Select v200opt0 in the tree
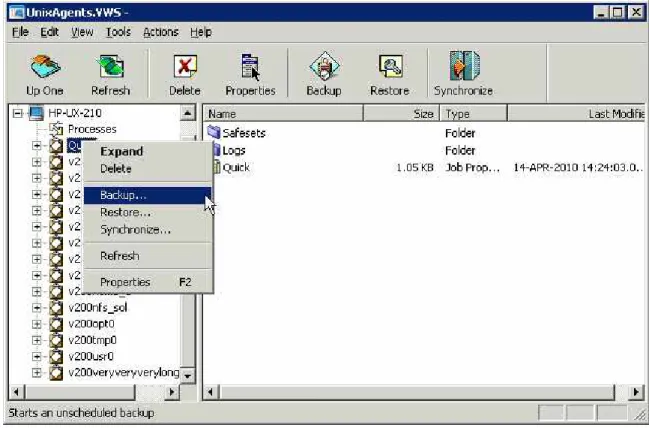 click(91, 324)
